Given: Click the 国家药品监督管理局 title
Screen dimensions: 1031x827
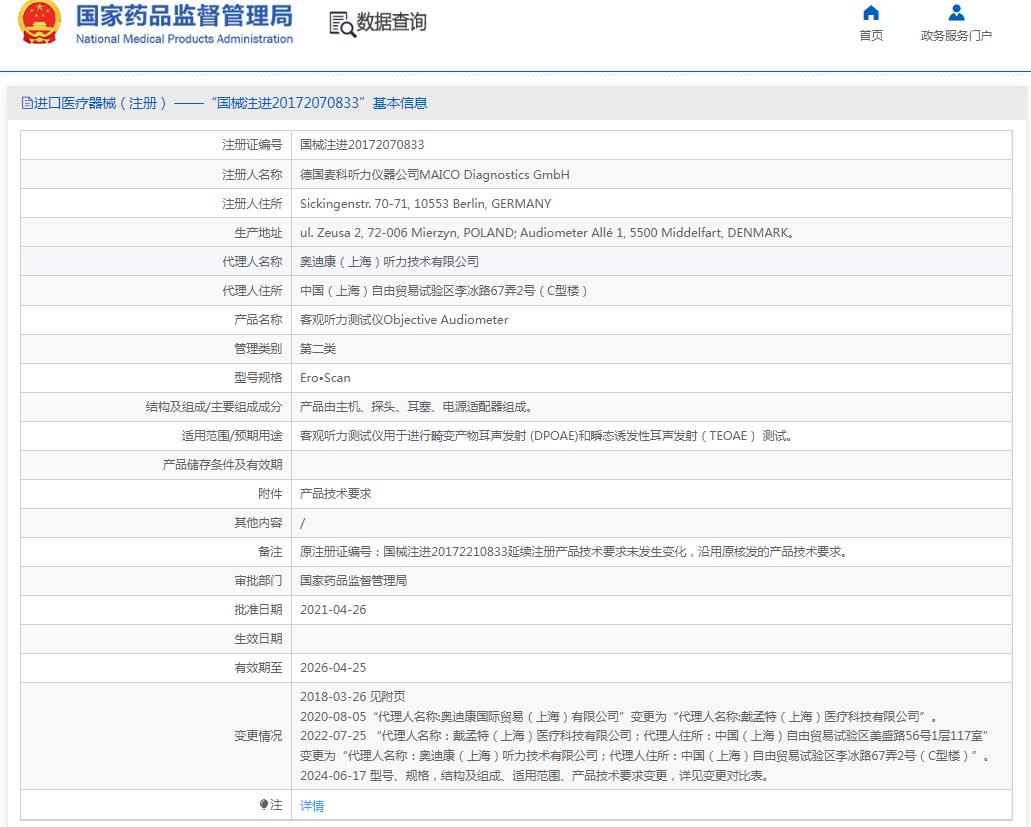Looking at the screenshot, I should (x=184, y=16).
